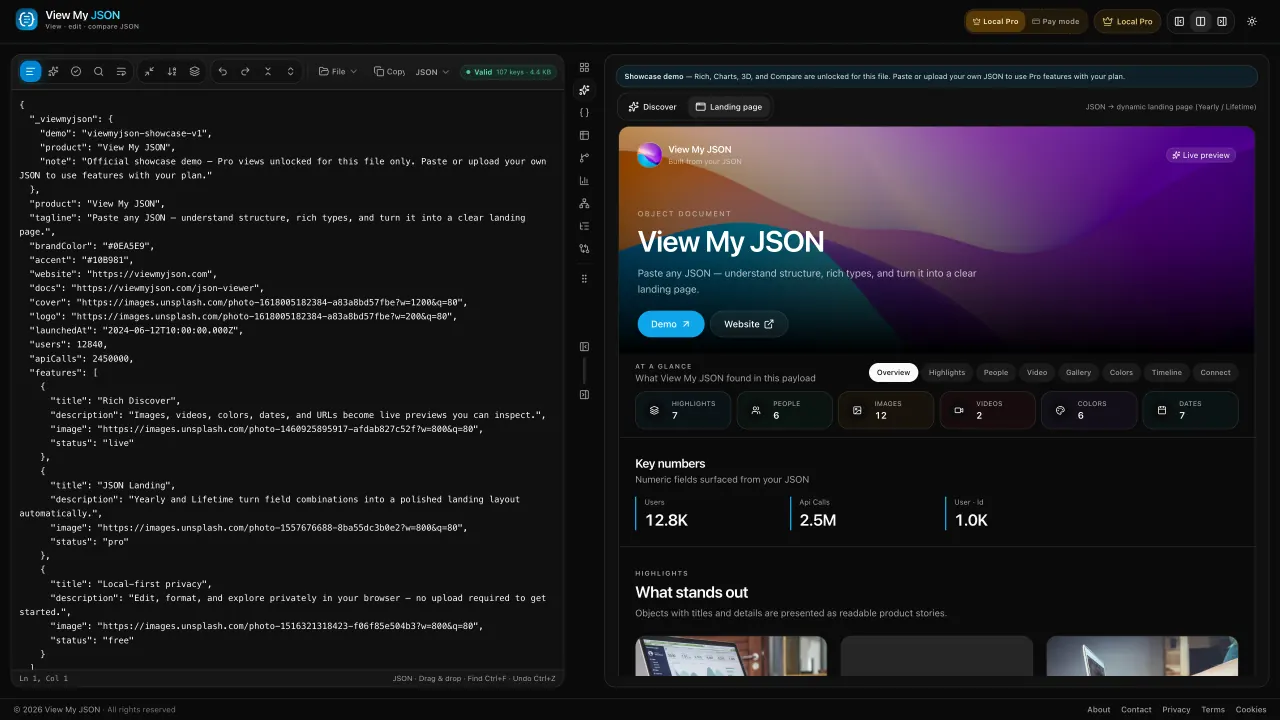Open the compare view in sidebar
The width and height of the screenshot is (1280, 720).
coord(584,248)
